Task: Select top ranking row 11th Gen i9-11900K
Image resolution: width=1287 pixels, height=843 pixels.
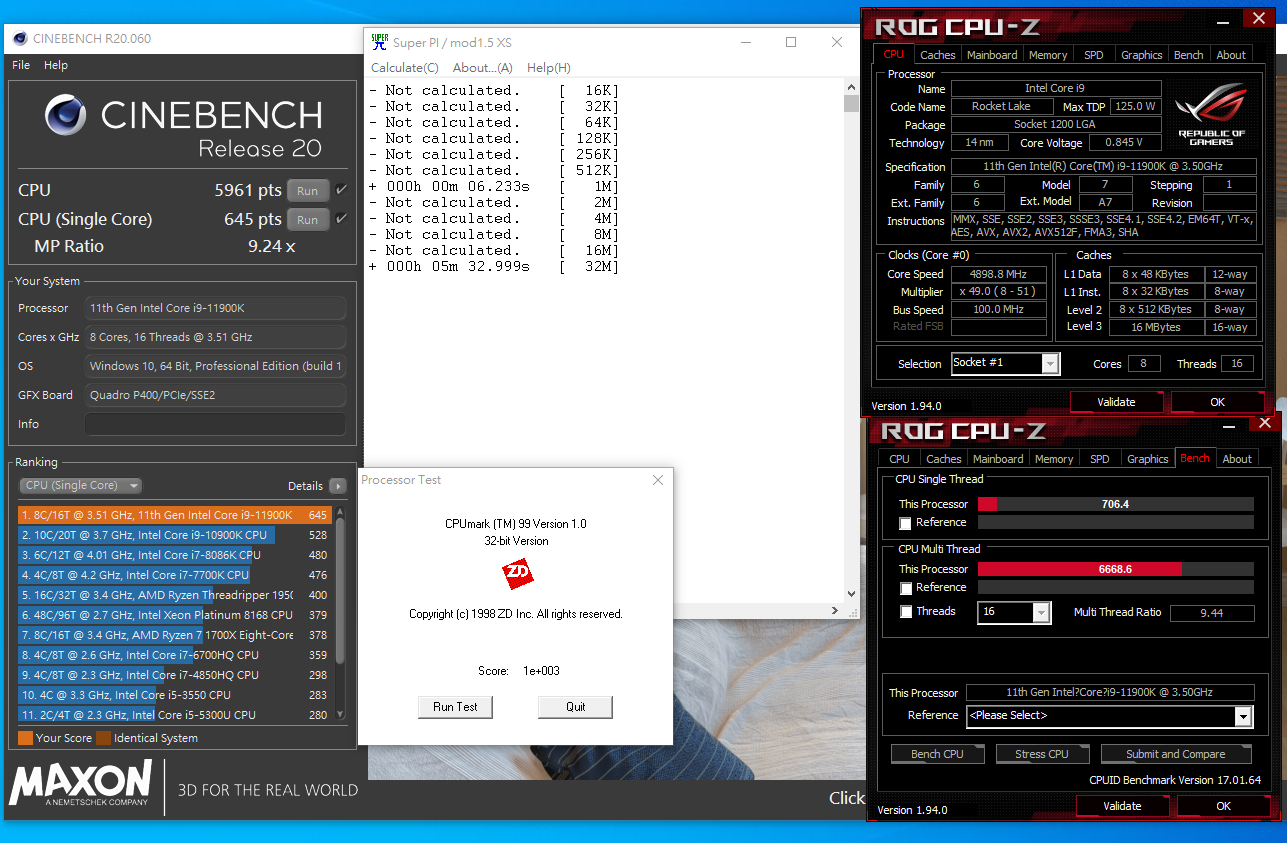Action: 174,515
